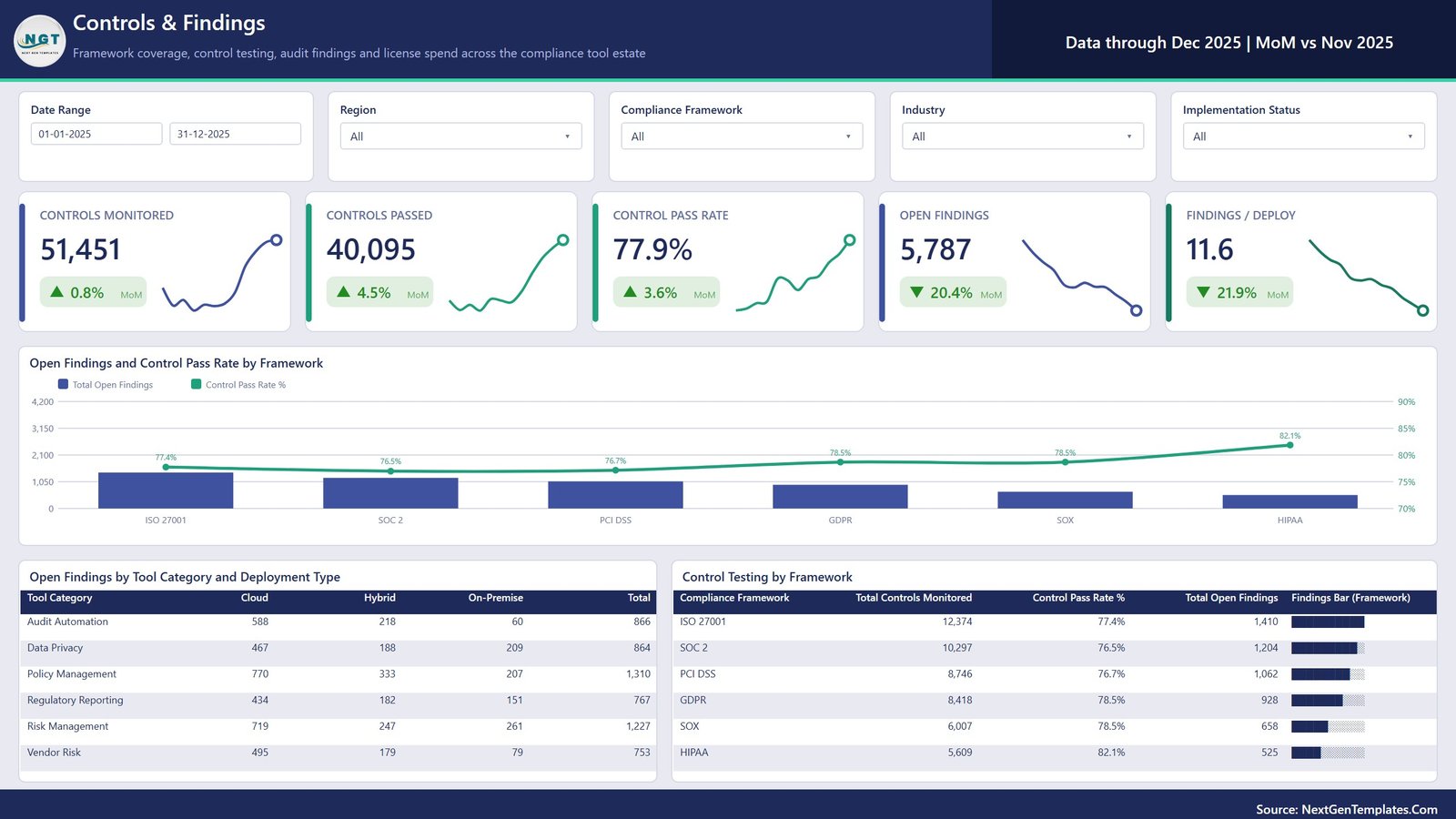This screenshot has height=819, width=1456.
Task: Click the end date field 31-12-2025
Action: 235,134
